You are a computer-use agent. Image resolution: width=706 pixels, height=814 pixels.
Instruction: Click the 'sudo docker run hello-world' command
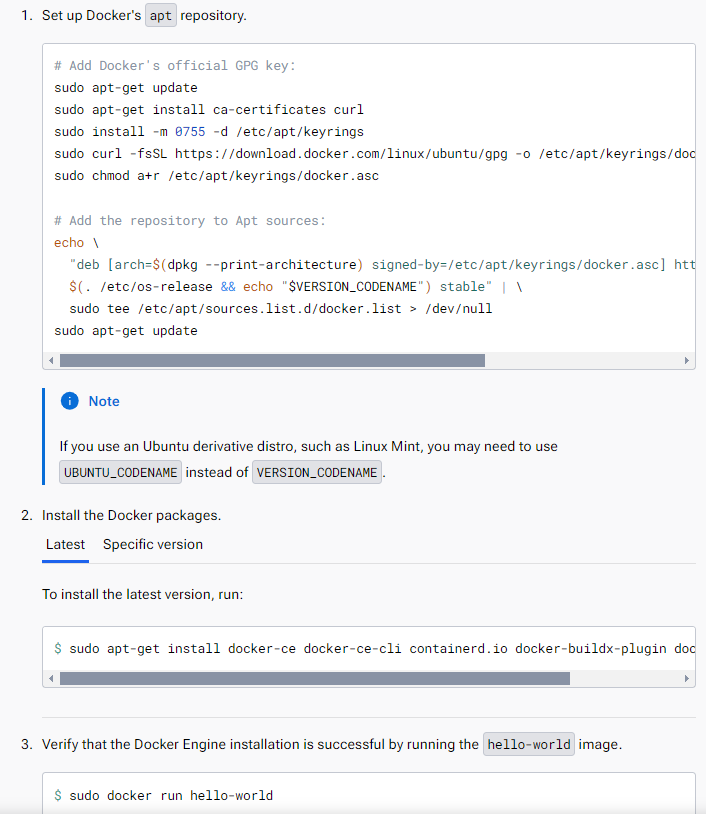pos(171,796)
